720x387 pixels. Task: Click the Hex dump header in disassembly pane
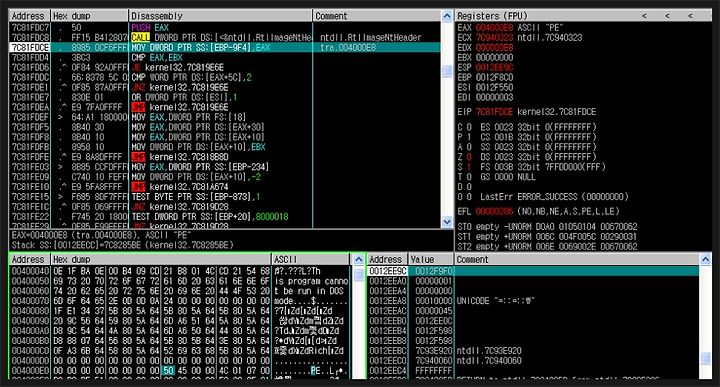click(90, 16)
